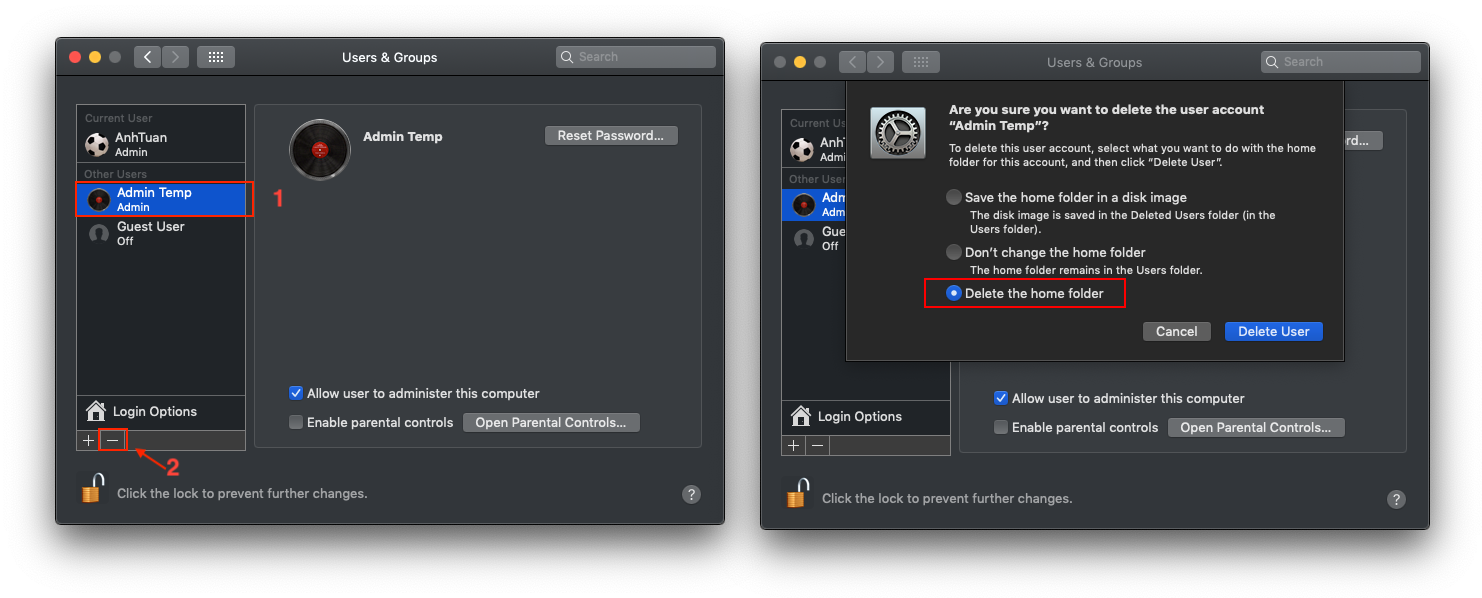This screenshot has width=1482, height=598.
Task: Add a new user with the plus icon
Action: (x=88, y=440)
